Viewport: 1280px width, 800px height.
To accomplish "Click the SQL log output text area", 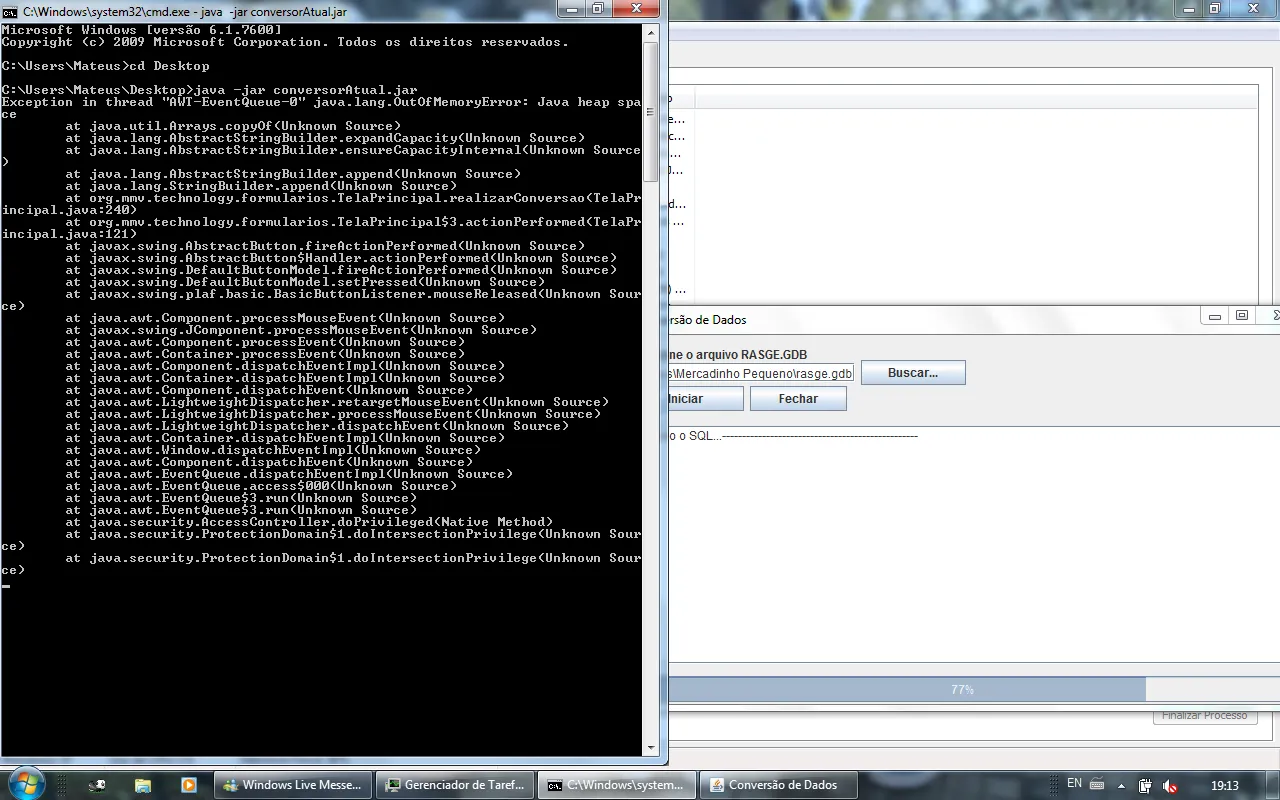I will point(974,545).
